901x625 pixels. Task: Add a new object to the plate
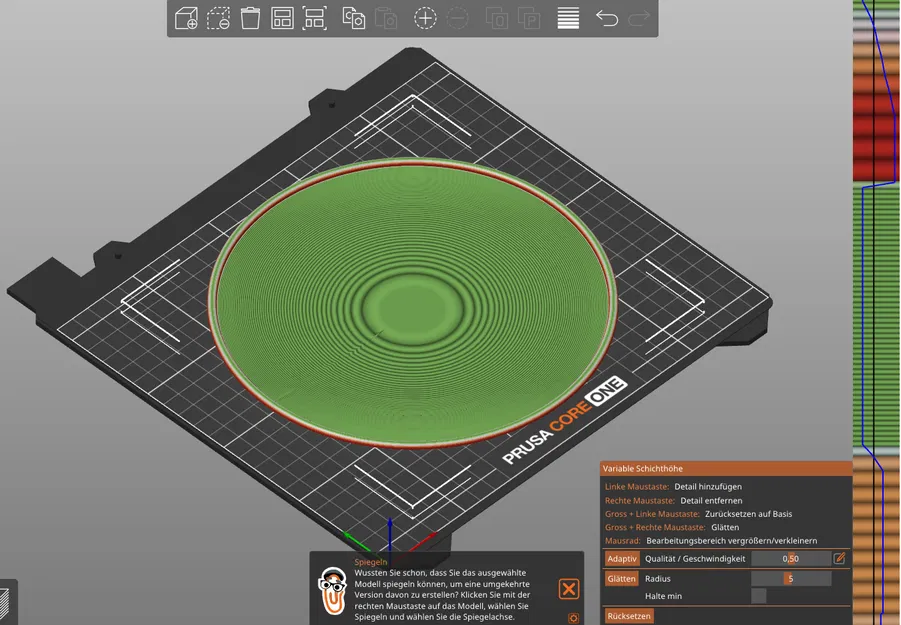coord(185,18)
